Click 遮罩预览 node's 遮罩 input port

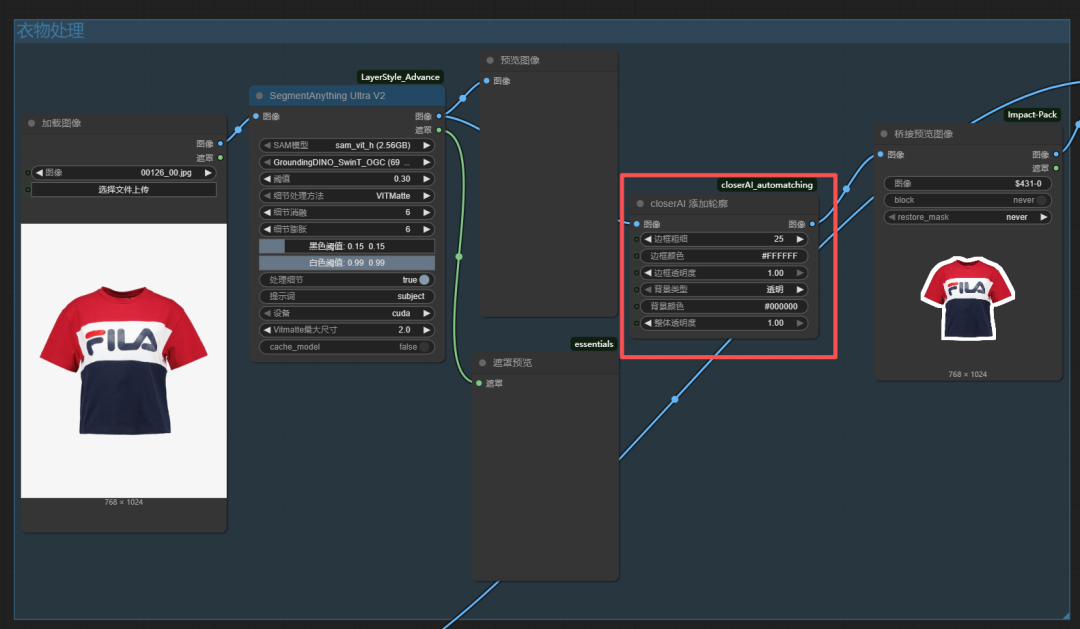[x=479, y=383]
